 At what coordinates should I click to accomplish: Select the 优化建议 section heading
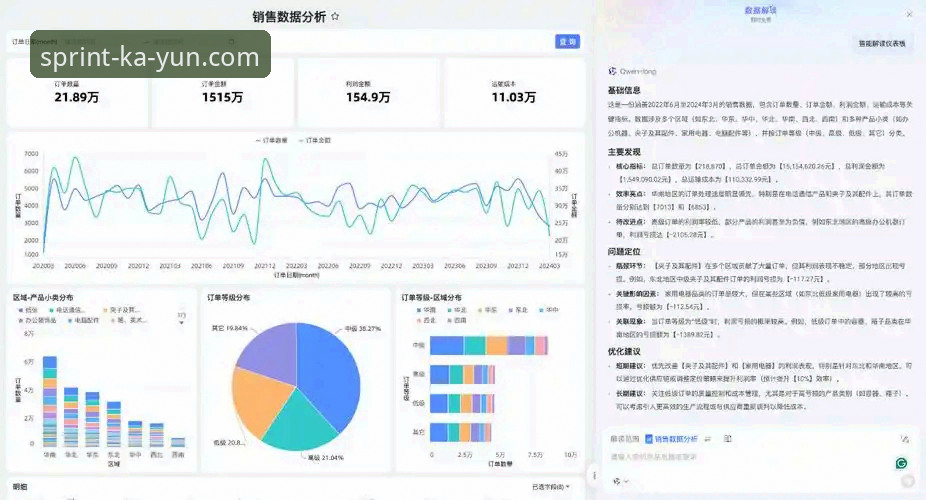624,351
